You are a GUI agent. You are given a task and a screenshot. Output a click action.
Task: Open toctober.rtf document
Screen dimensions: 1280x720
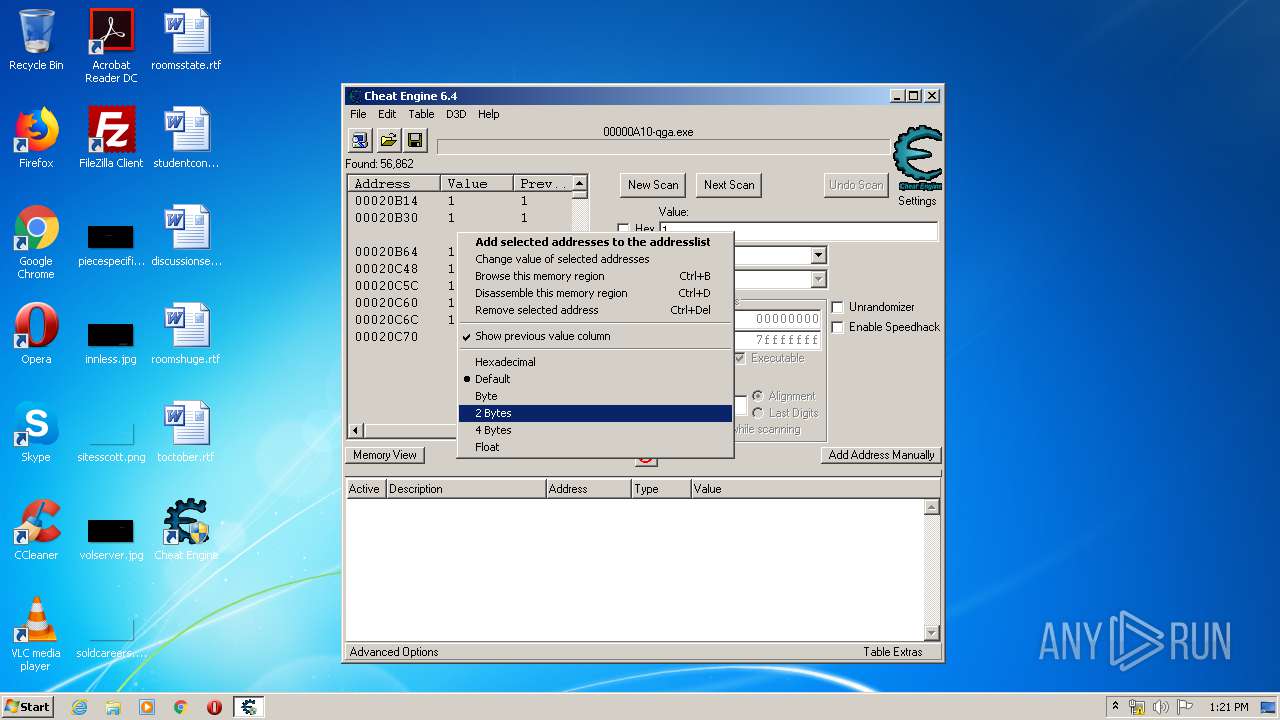pyautogui.click(x=186, y=432)
